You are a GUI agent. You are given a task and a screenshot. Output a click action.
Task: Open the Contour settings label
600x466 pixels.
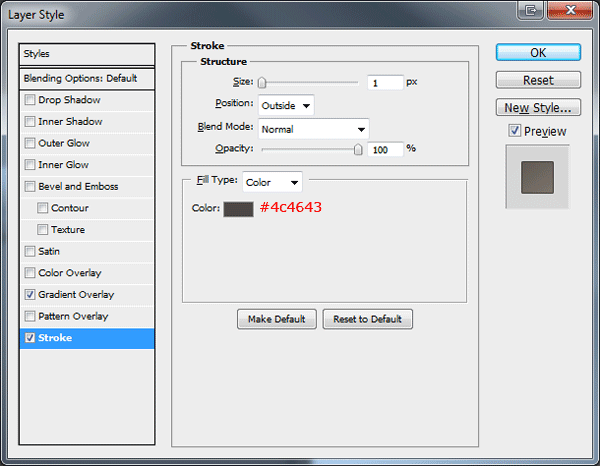click(x=70, y=208)
